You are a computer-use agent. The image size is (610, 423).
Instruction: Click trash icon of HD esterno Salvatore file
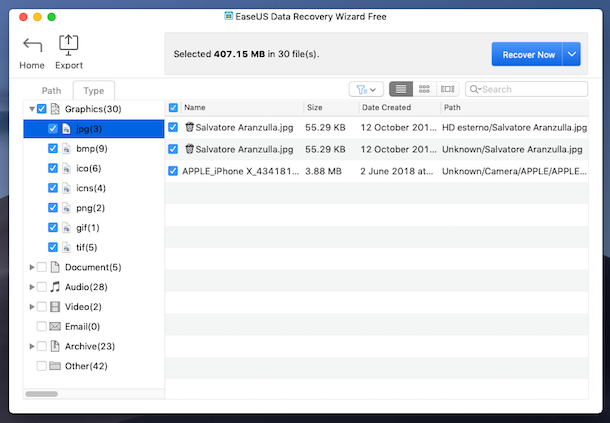pos(189,127)
